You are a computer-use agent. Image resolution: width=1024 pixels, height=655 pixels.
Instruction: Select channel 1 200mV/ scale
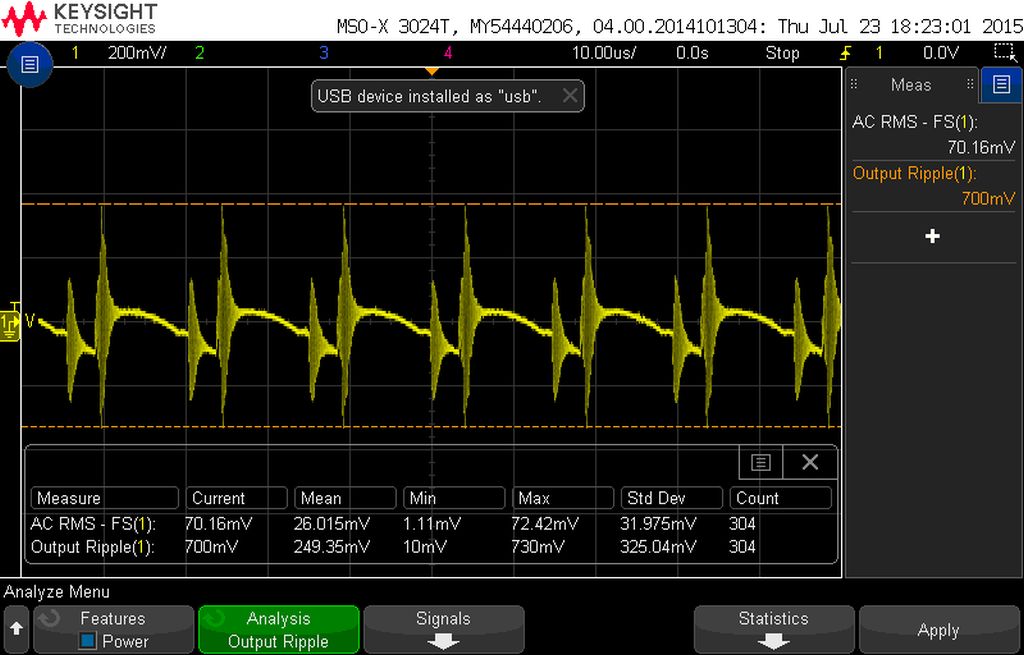click(137, 53)
